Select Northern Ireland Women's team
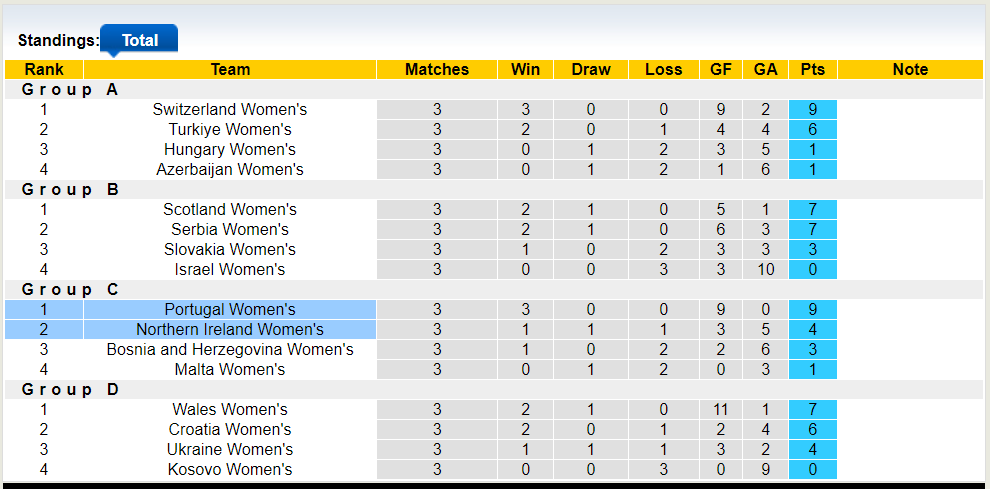990x489 pixels. pyautogui.click(x=230, y=330)
